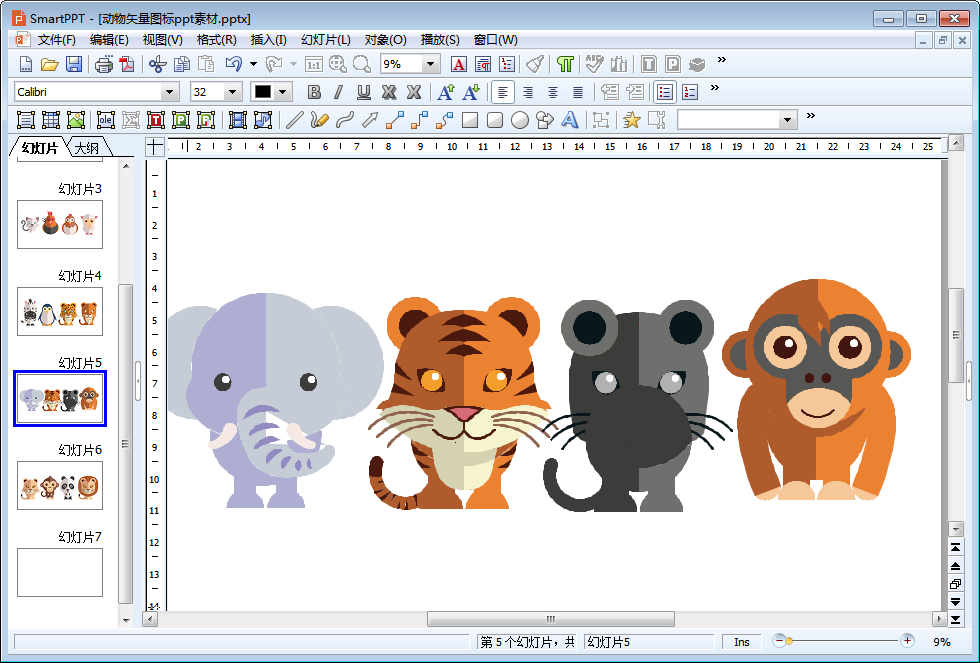Click the zoom slider handle
Image resolution: width=980 pixels, height=663 pixels.
(x=789, y=641)
